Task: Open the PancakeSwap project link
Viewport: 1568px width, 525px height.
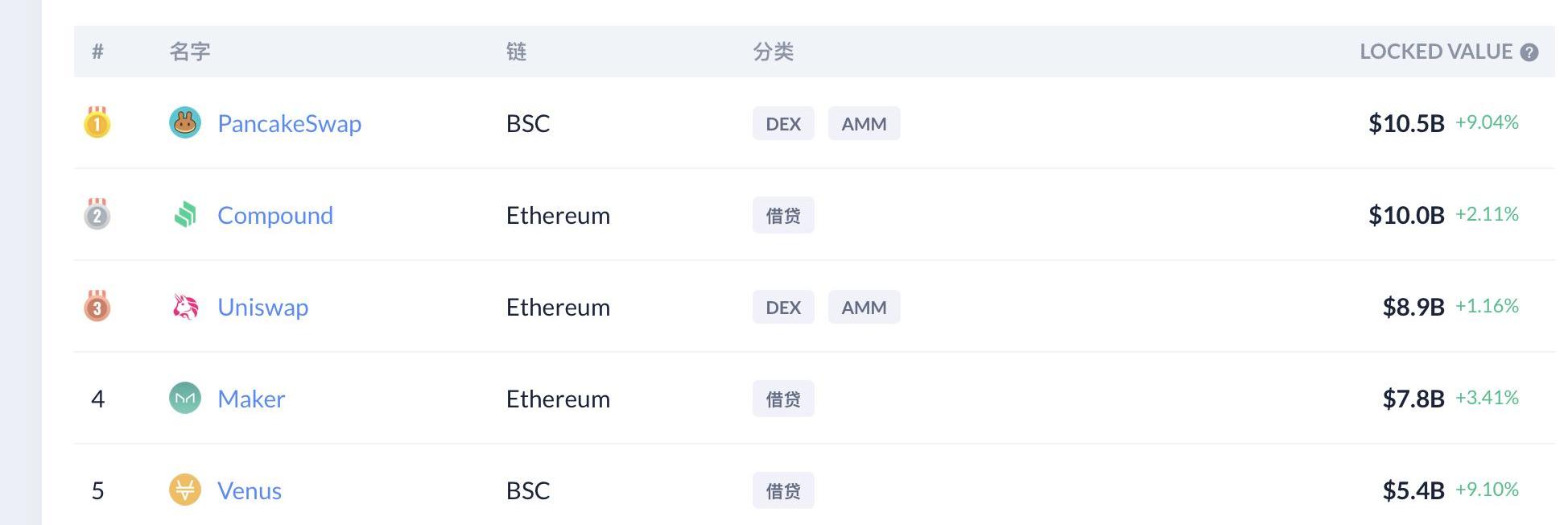Action: (x=290, y=123)
